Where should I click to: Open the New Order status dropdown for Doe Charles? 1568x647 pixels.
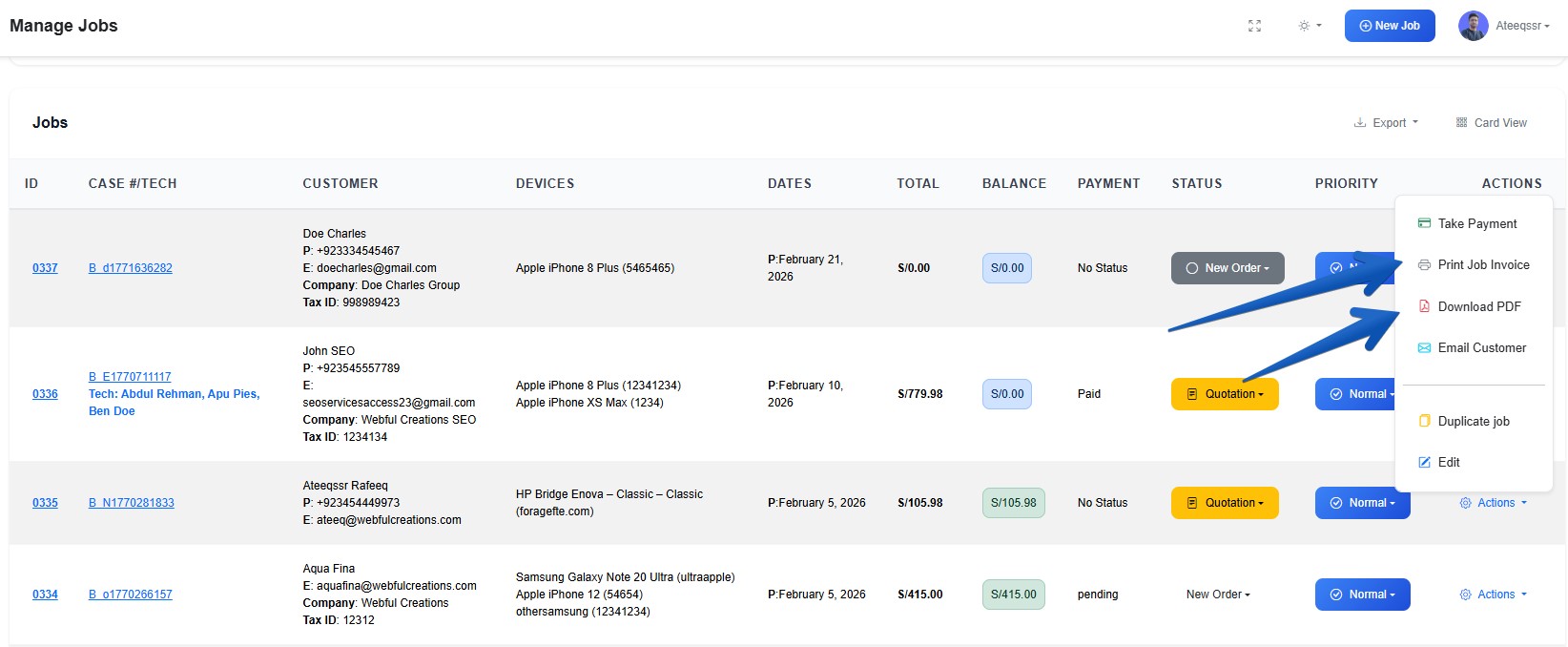pos(1228,268)
